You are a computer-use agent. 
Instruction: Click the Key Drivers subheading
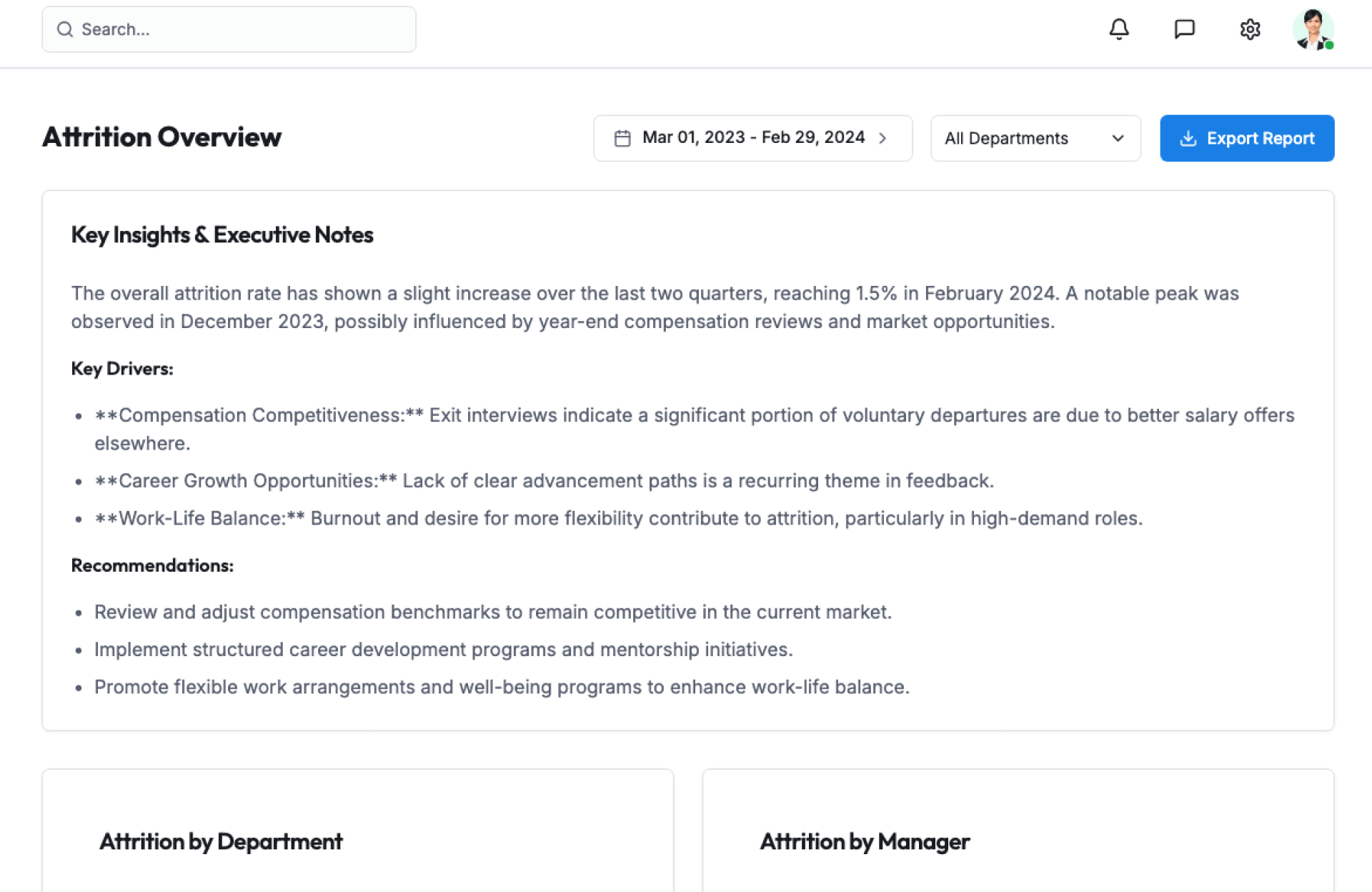click(x=122, y=369)
